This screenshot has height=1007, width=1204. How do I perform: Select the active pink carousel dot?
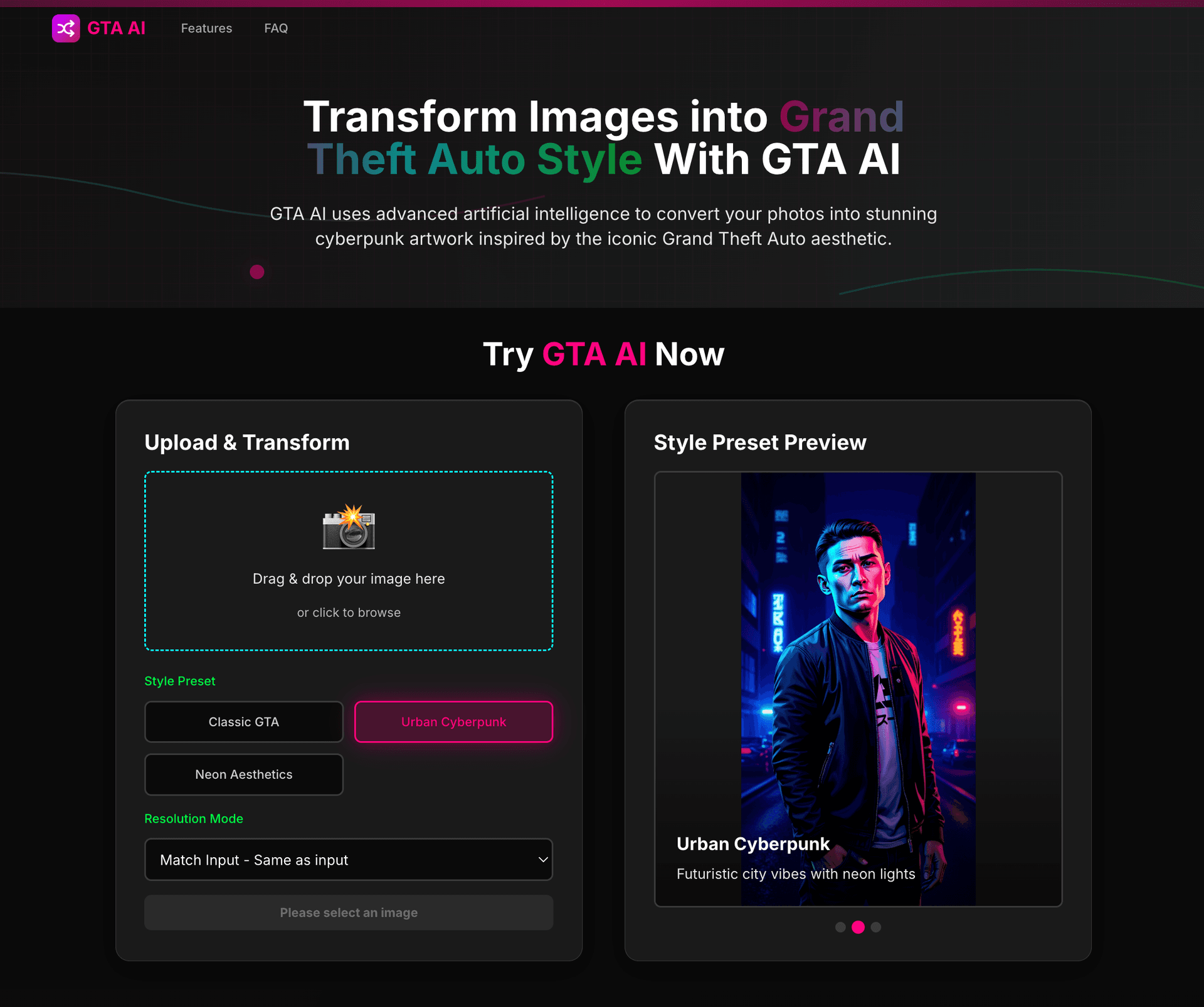coord(858,927)
